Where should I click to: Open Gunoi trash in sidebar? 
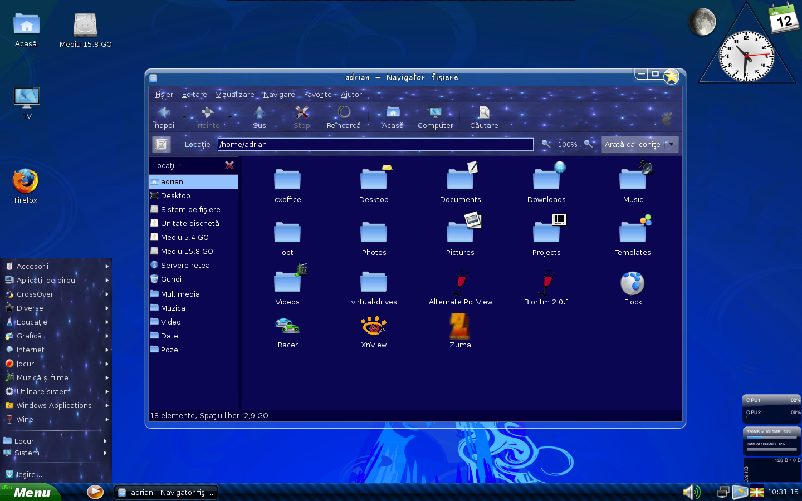pos(193,279)
